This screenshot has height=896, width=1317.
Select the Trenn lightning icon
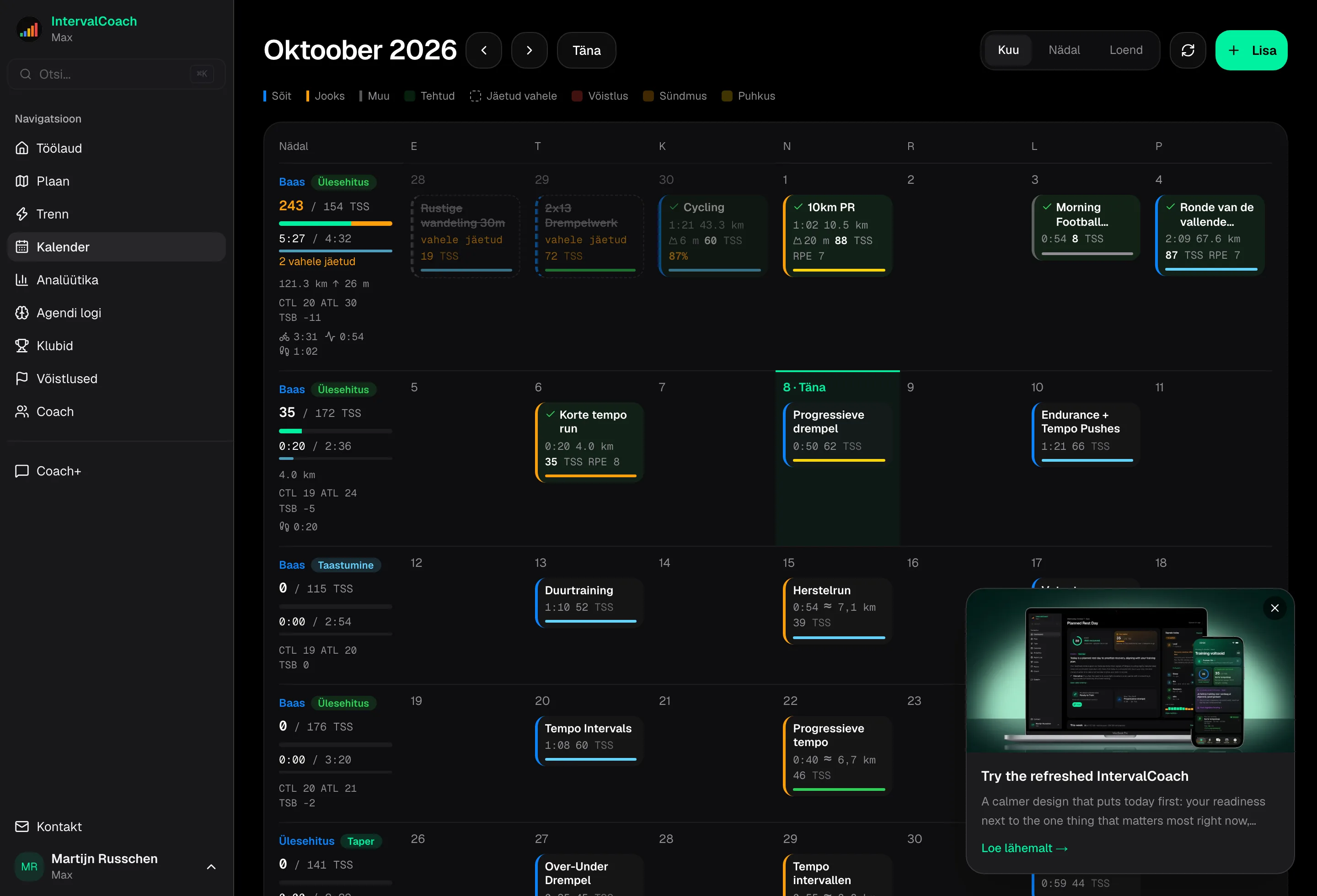pyautogui.click(x=21, y=214)
